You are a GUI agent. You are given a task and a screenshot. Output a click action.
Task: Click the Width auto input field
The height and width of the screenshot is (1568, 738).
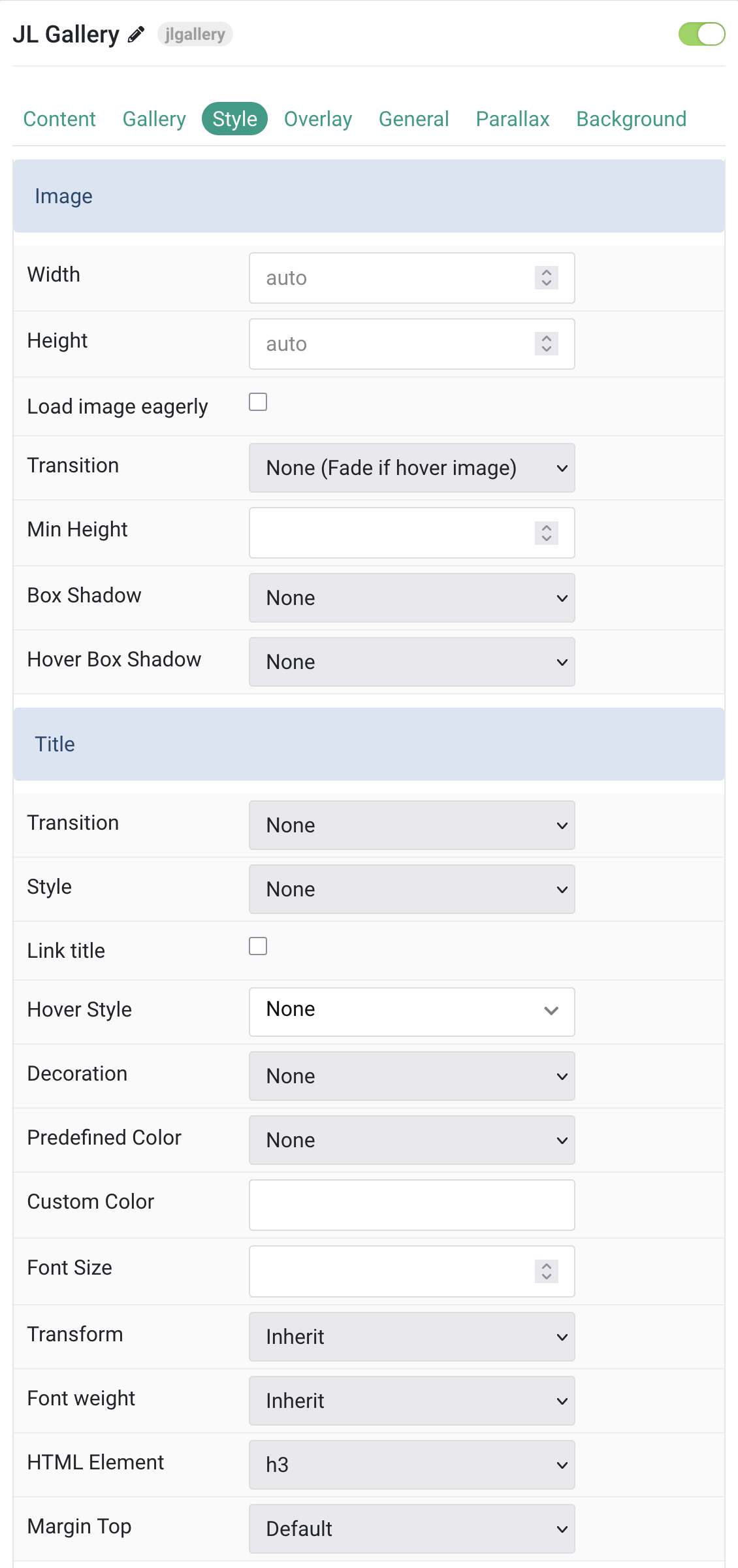412,278
